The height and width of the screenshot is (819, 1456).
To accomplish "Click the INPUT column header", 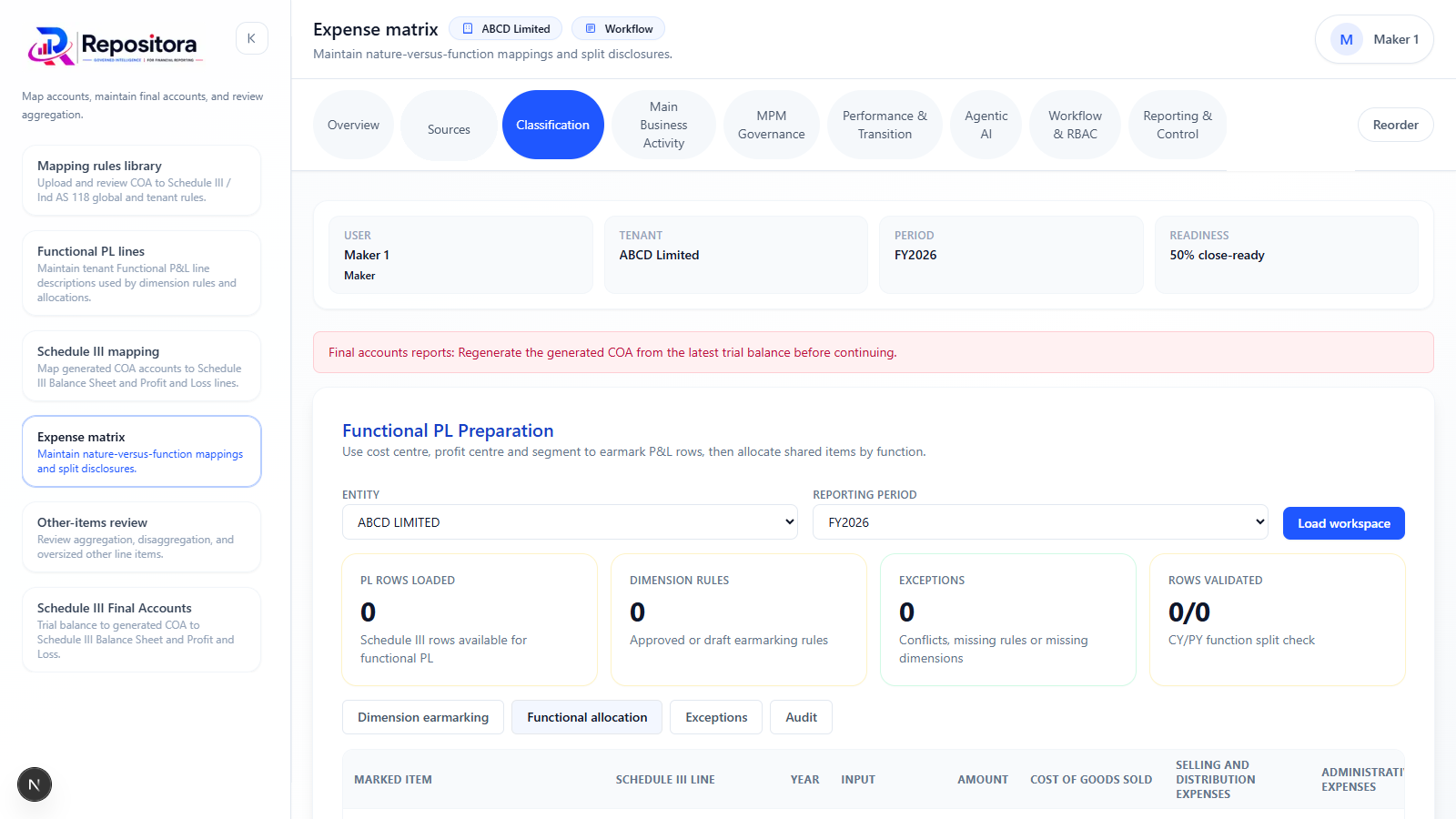I will point(858,780).
